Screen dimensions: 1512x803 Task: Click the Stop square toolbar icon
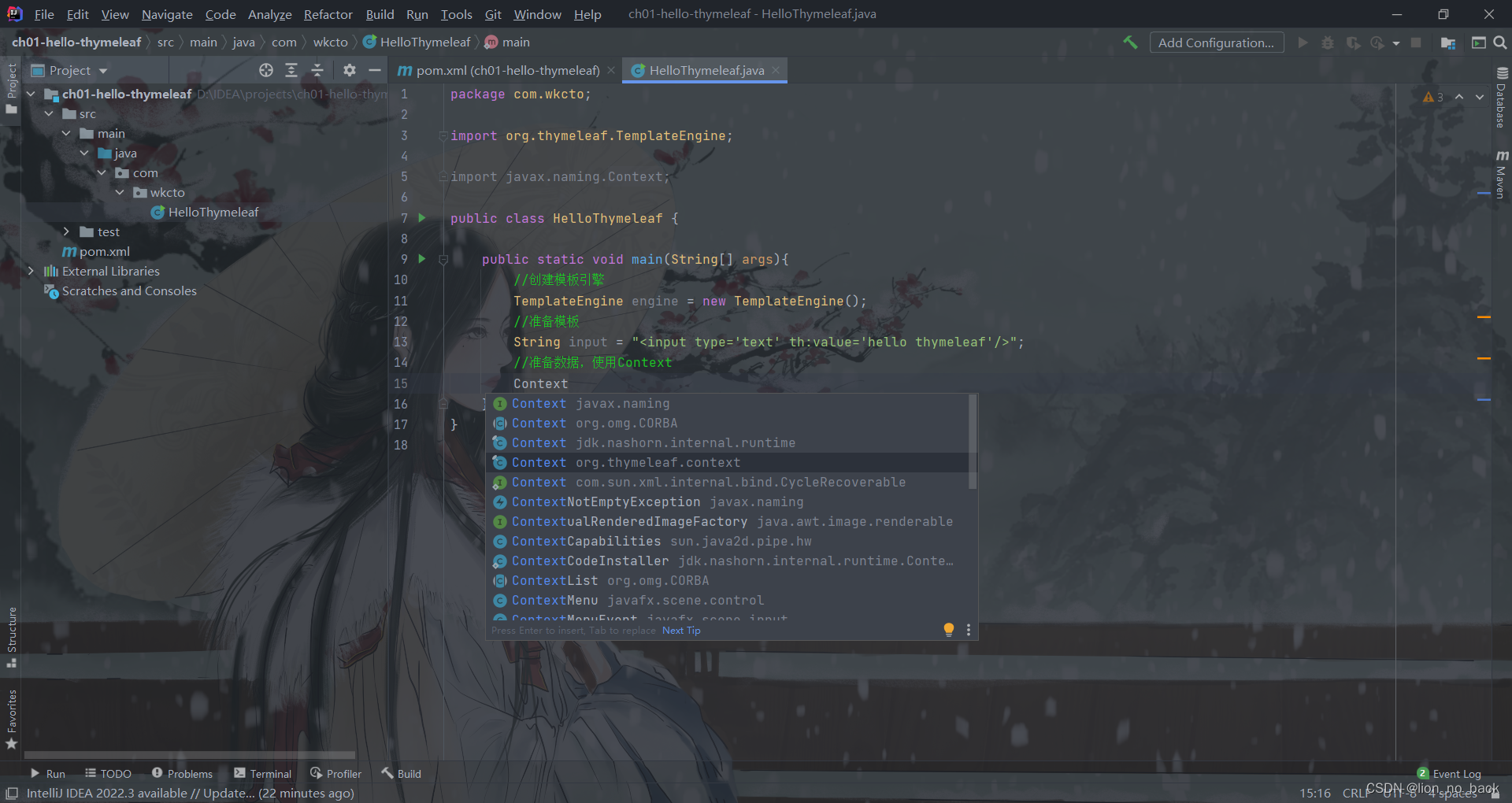tap(1416, 43)
